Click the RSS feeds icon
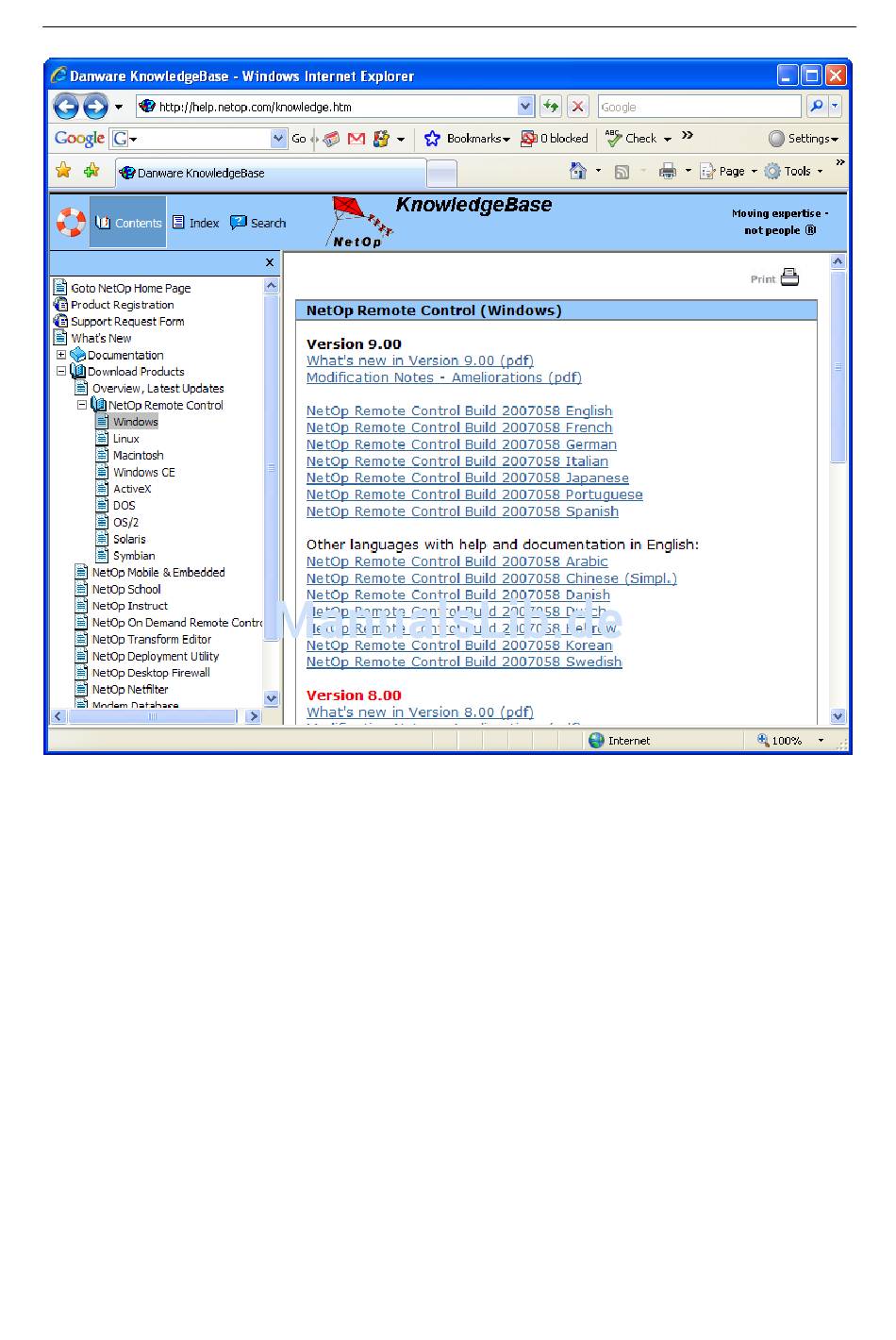Viewport: 896px width, 1340px height. tap(622, 172)
